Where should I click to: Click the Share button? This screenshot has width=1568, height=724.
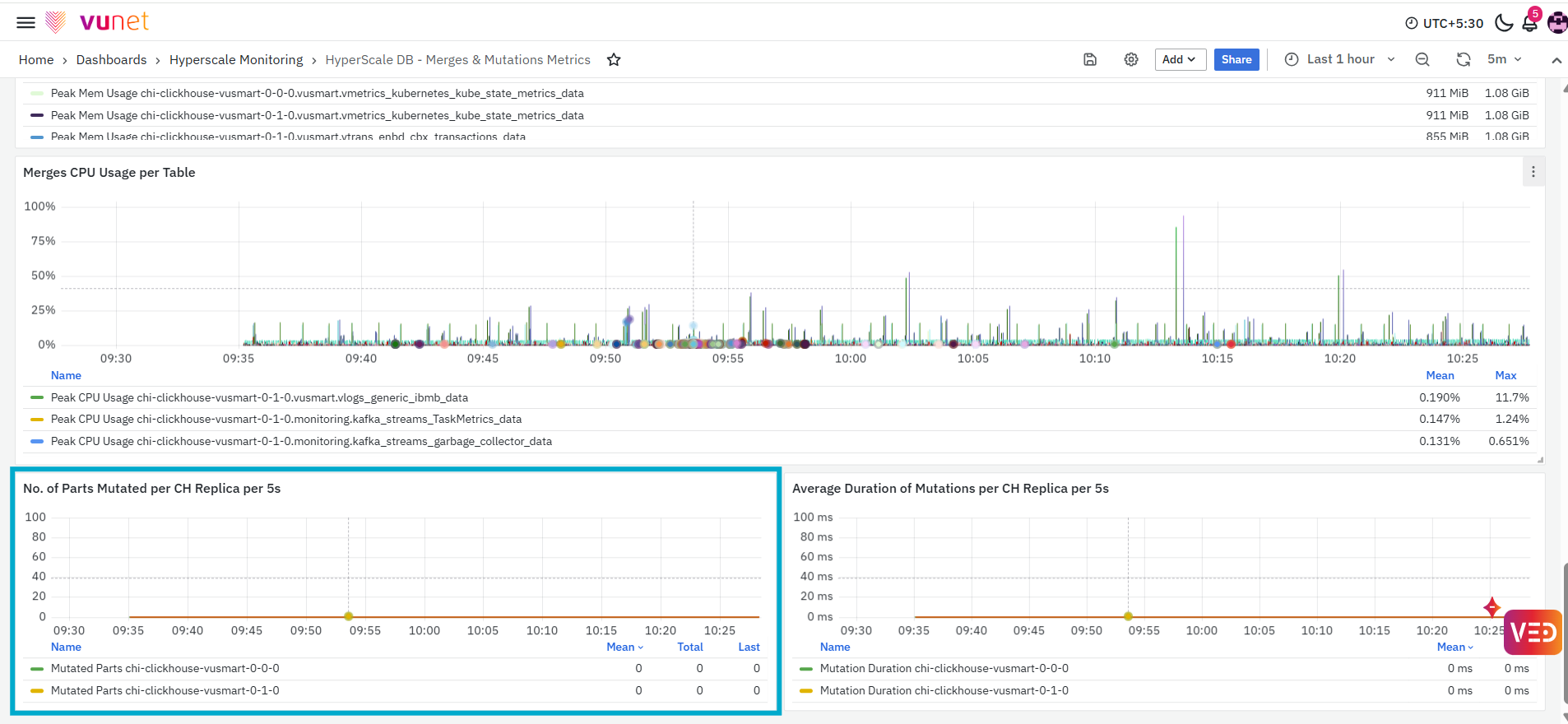(1236, 59)
